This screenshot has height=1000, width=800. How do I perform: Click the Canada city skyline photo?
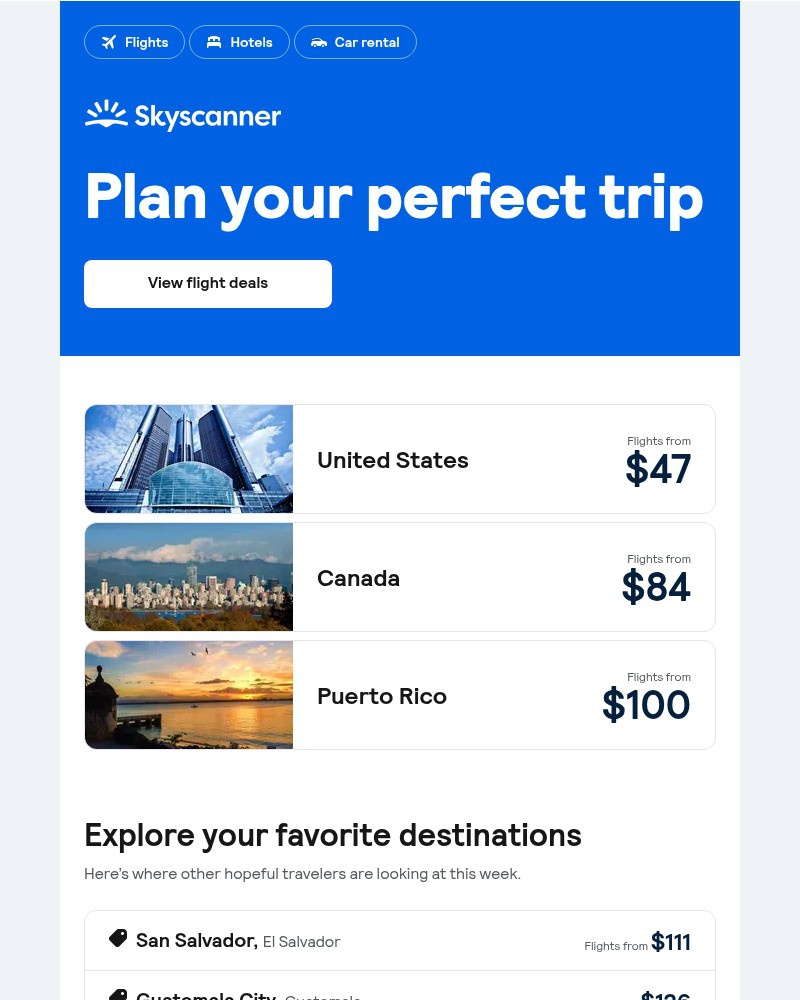[189, 577]
